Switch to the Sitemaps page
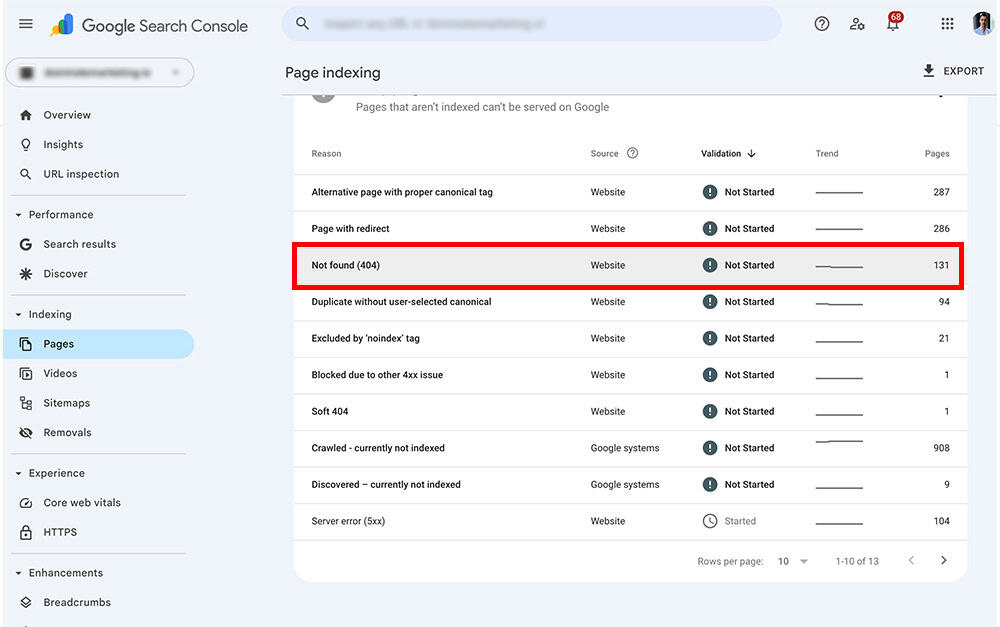The width and height of the screenshot is (1000, 627). pos(66,403)
